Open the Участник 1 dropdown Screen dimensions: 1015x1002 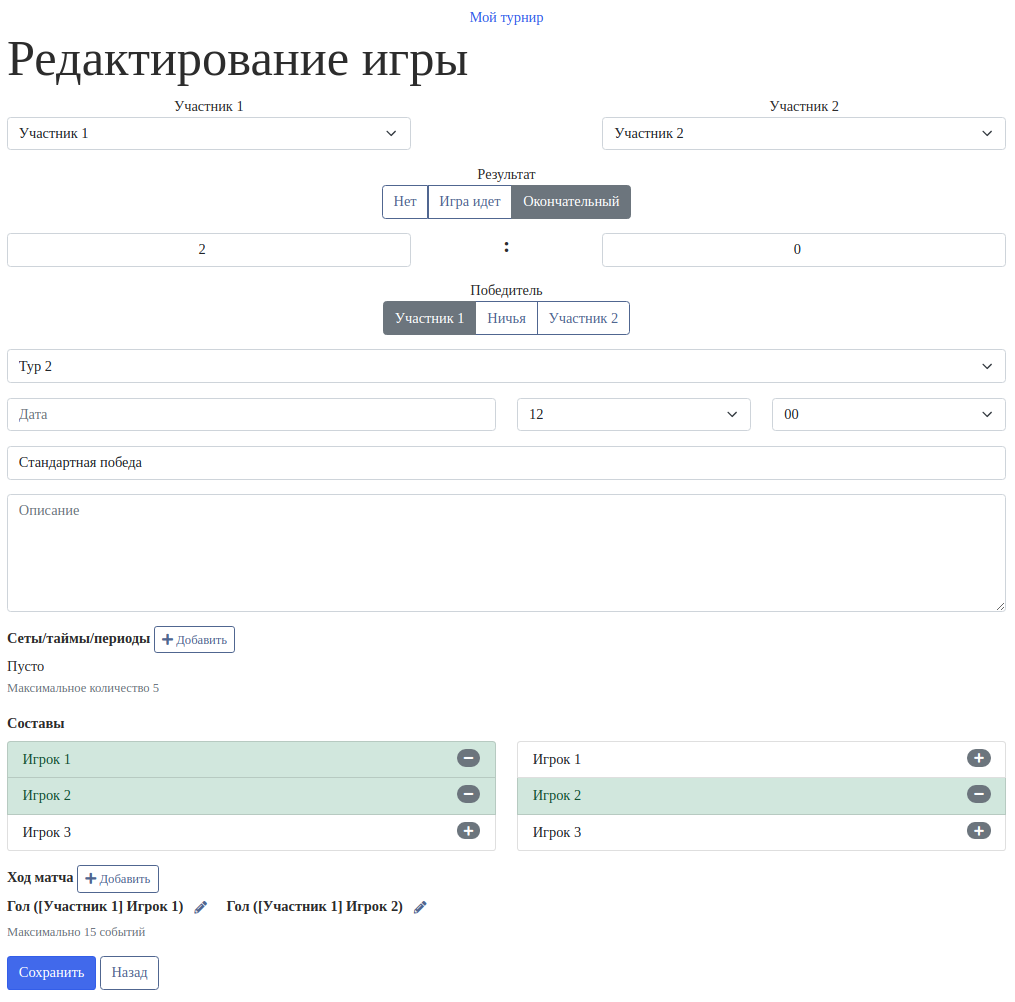click(x=209, y=134)
